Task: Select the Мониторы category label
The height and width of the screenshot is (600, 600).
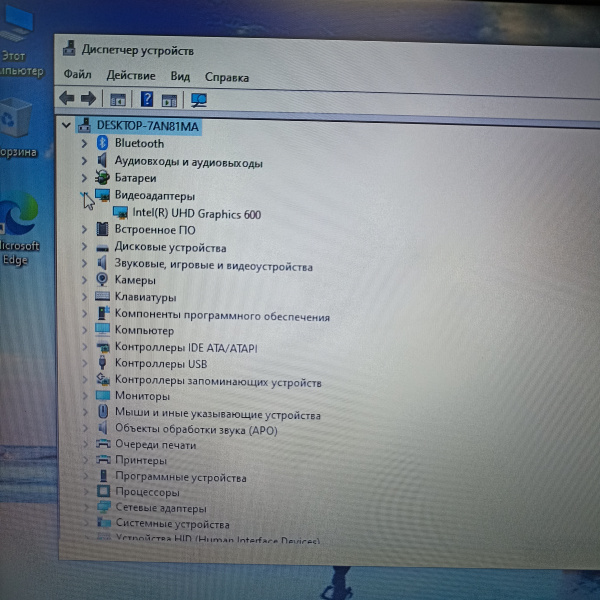Action: point(142,396)
